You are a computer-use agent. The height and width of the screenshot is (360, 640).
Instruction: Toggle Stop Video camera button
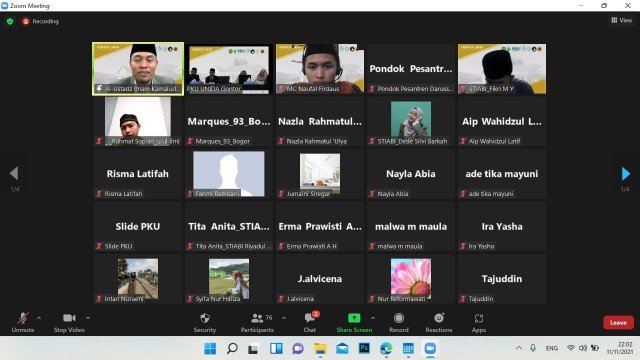pyautogui.click(x=69, y=322)
